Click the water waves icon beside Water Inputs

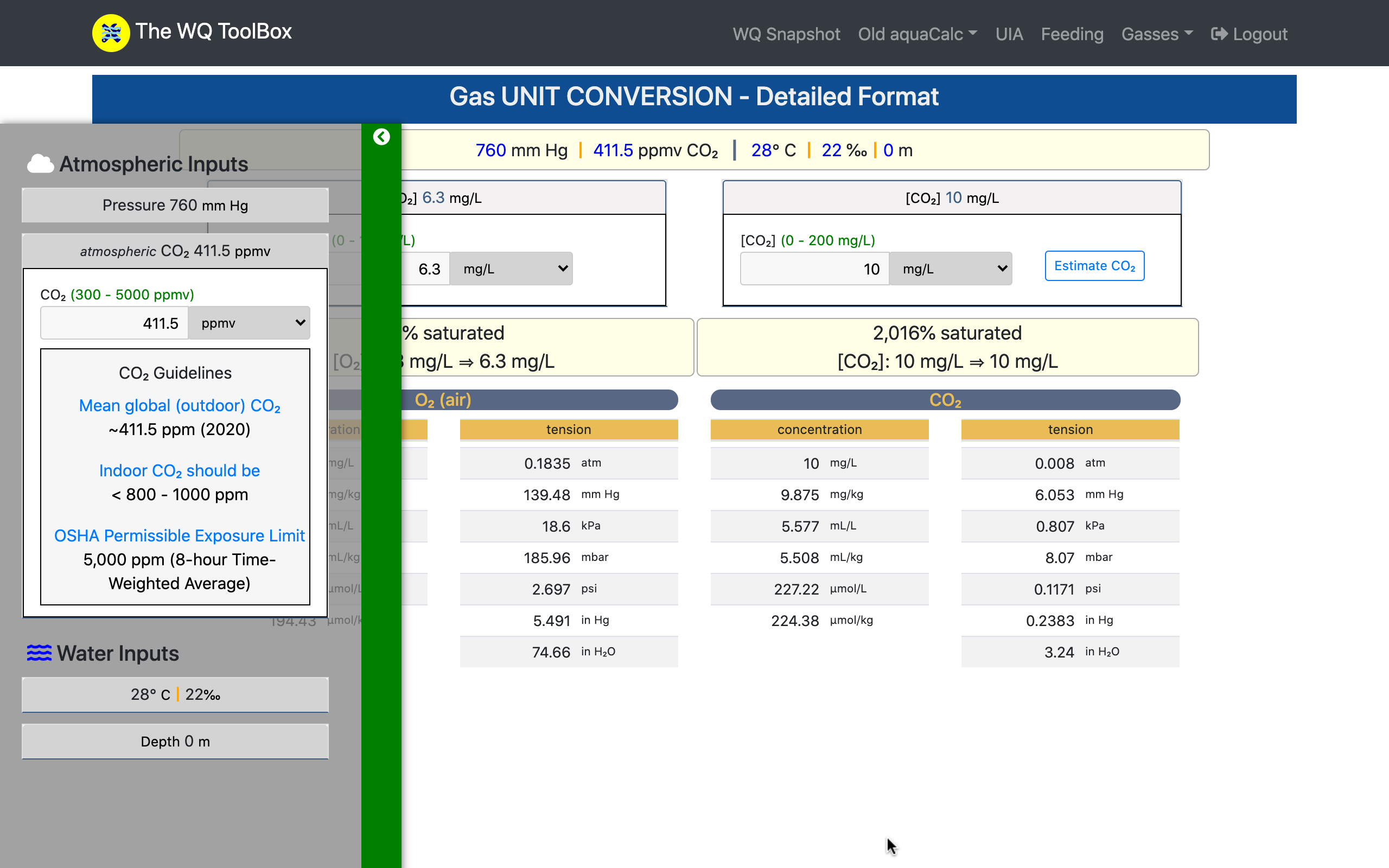point(39,653)
